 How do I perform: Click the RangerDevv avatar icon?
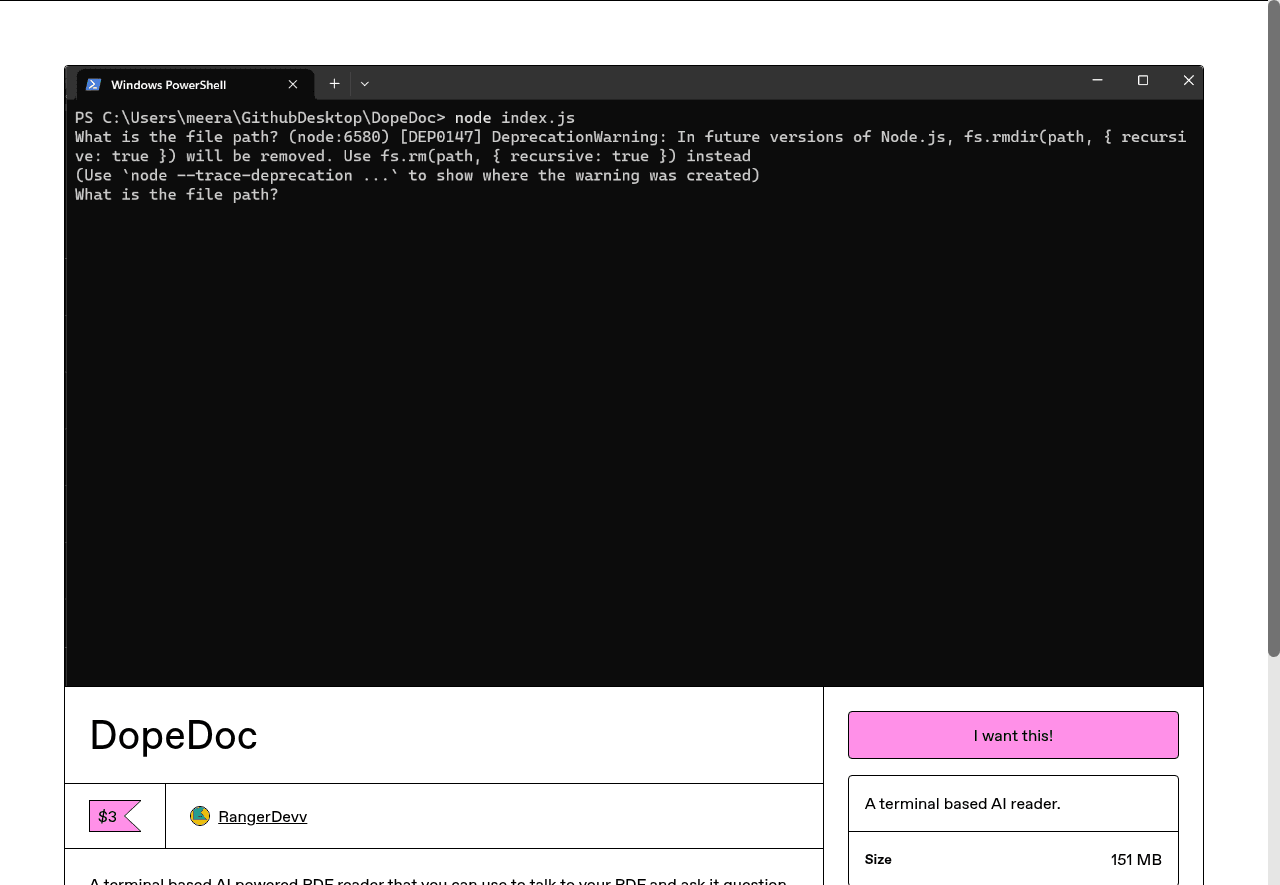pyautogui.click(x=200, y=816)
